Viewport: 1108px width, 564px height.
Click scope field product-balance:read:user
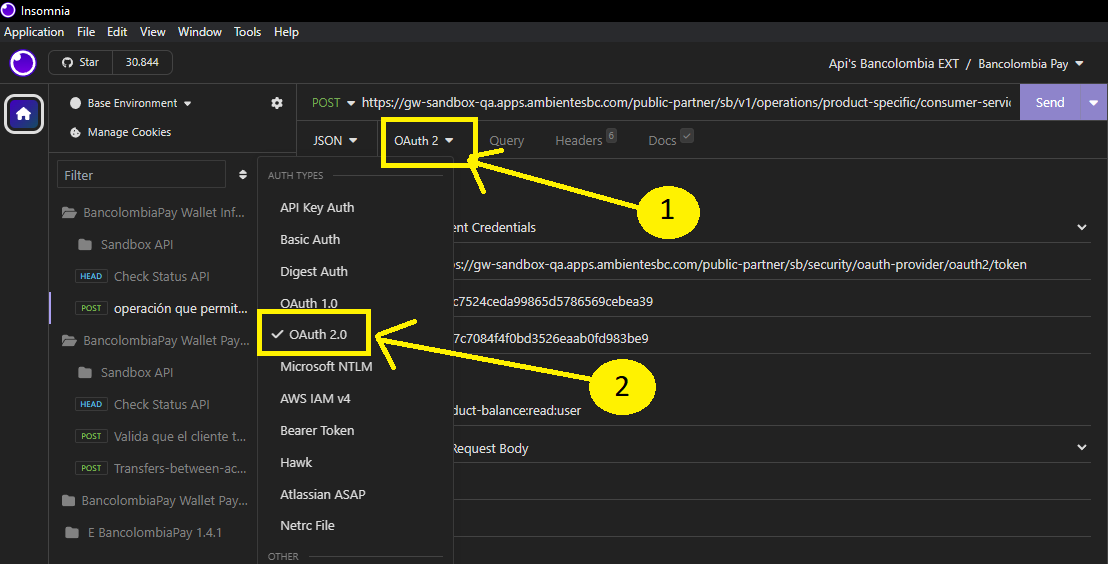tap(772, 410)
